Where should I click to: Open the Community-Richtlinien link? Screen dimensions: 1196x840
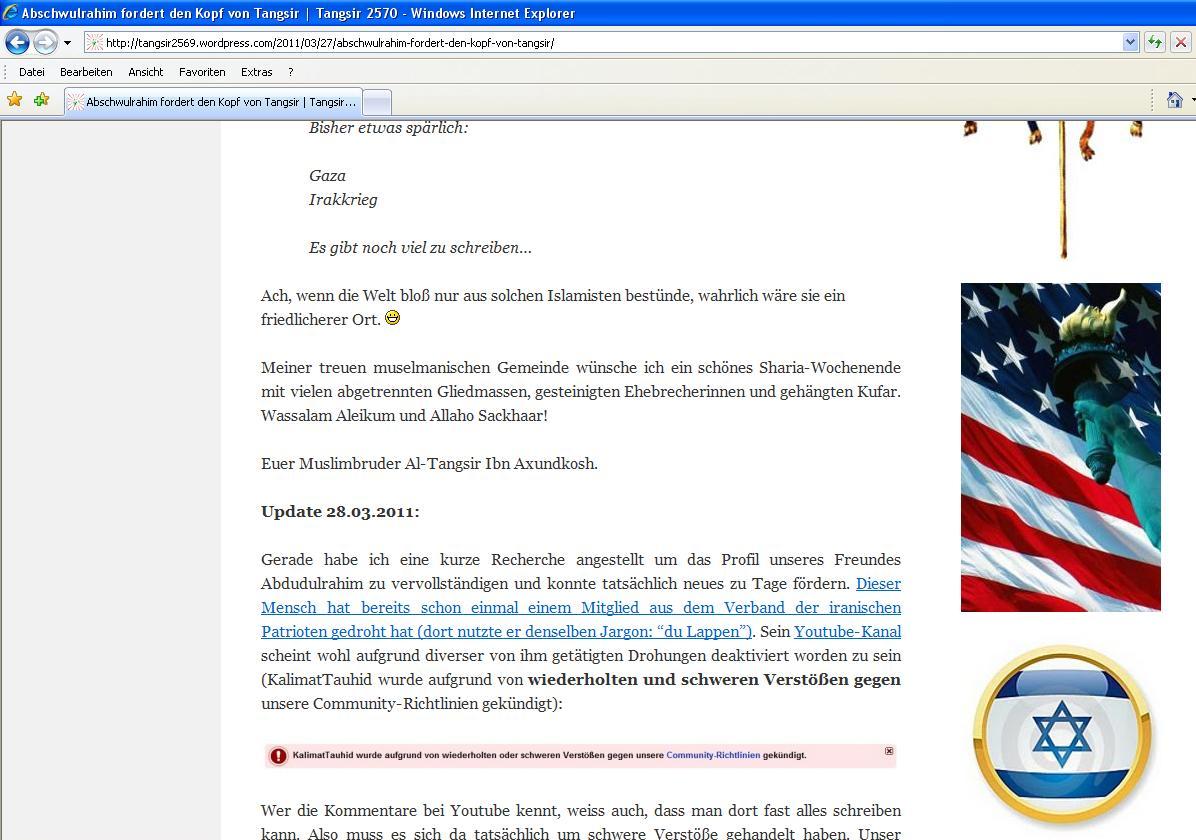(713, 755)
